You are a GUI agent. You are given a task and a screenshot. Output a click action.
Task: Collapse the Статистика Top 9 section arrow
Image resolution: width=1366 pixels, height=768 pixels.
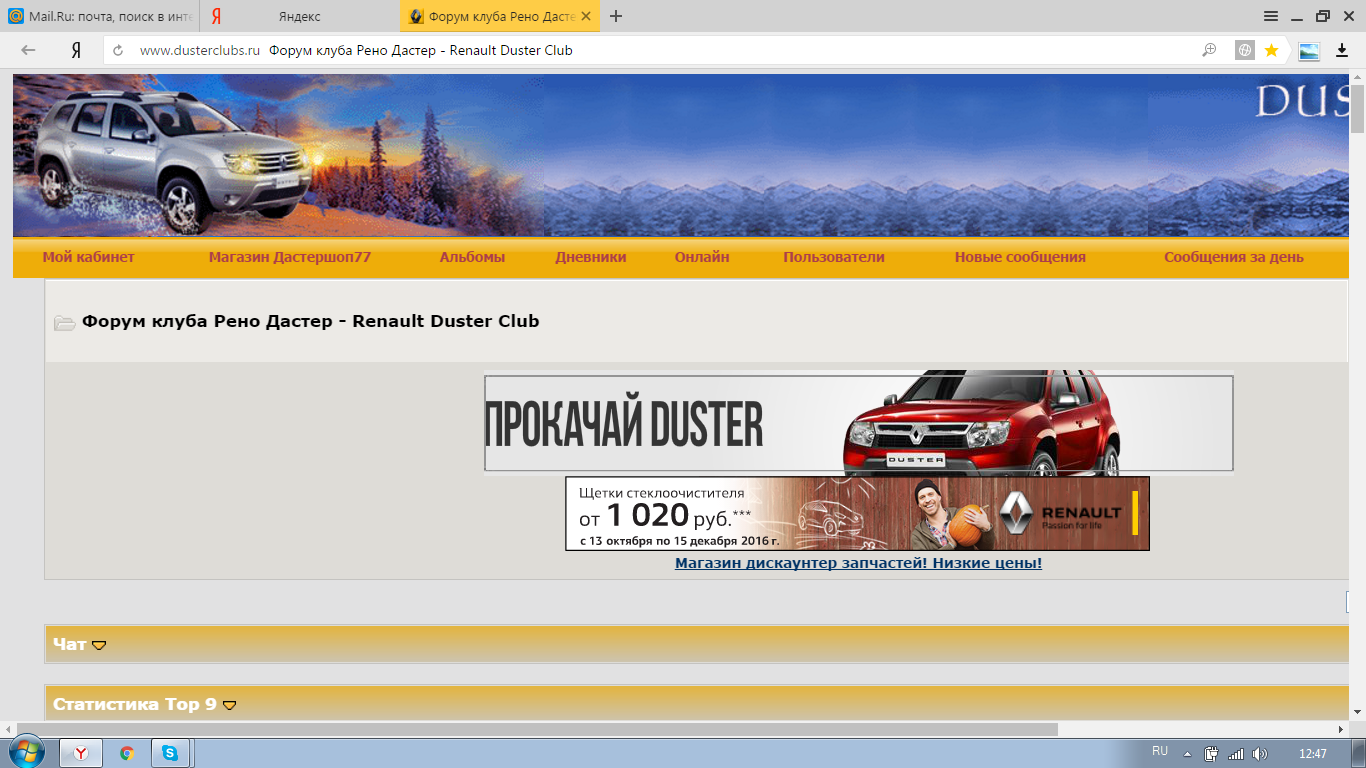(229, 706)
